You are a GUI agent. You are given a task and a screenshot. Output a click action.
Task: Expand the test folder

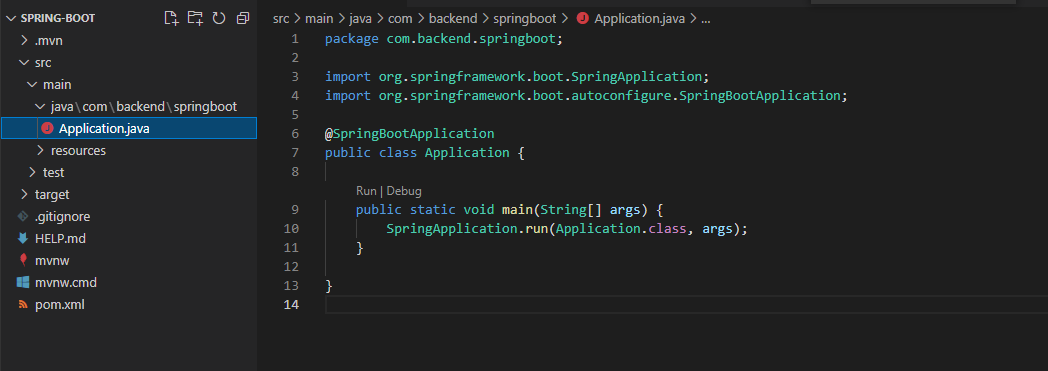coord(33,172)
